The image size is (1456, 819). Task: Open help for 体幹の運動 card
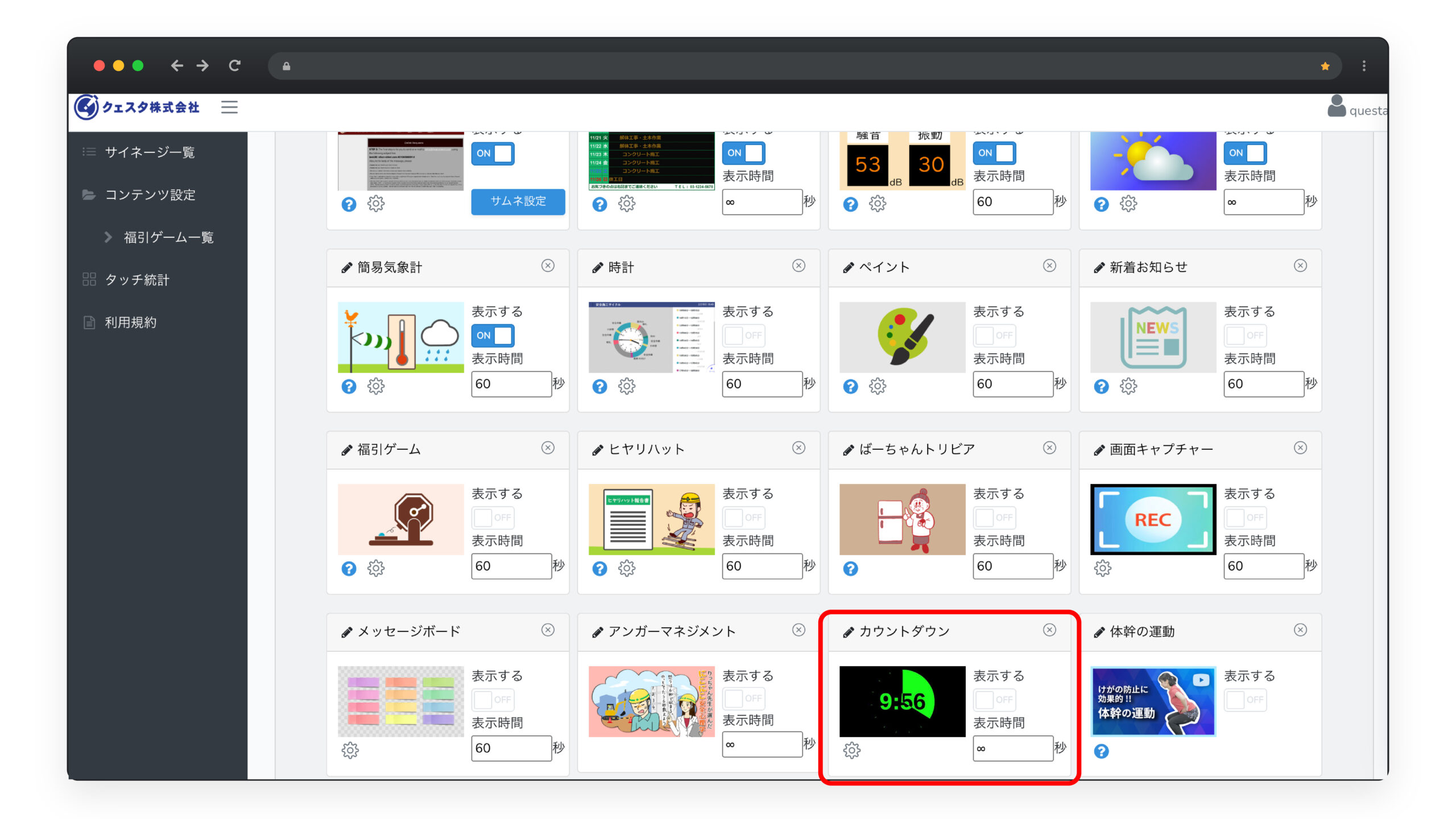(1101, 751)
